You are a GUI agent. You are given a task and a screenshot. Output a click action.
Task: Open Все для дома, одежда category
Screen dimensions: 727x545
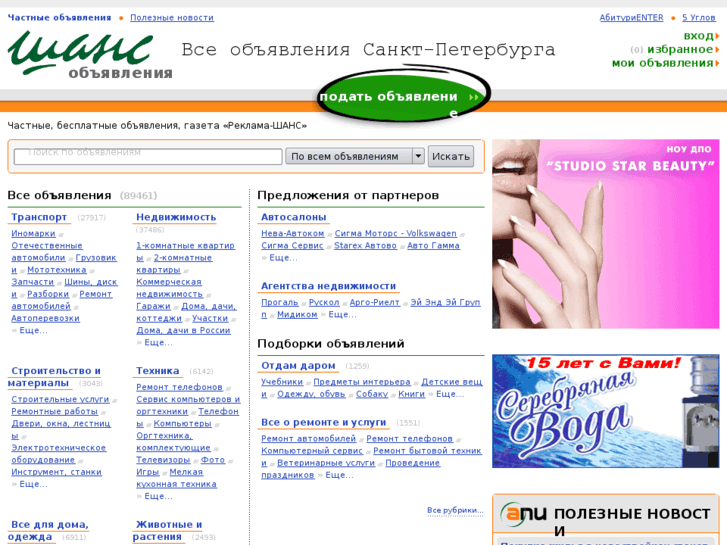pos(48,530)
